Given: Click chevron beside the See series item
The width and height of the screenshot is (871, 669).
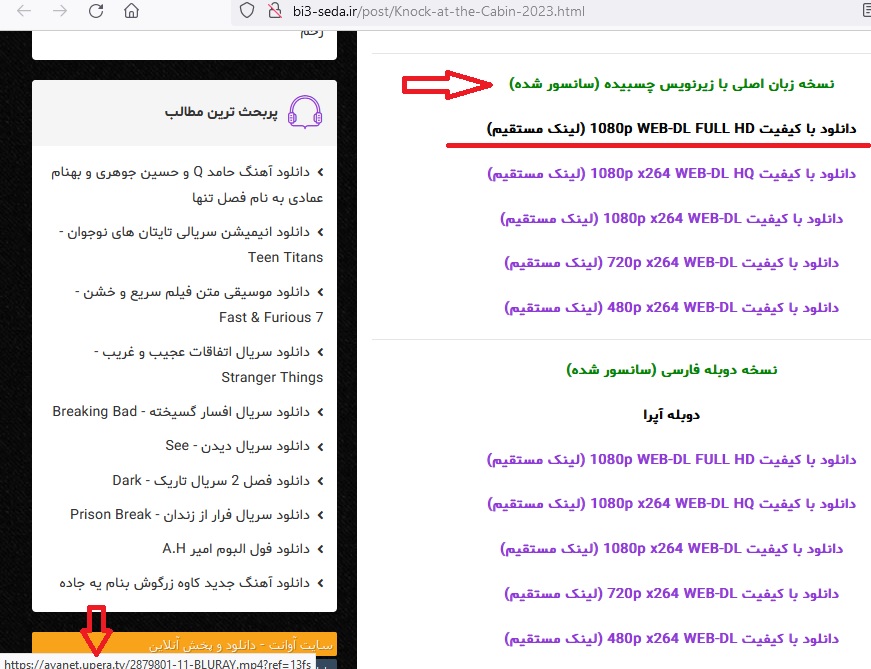Looking at the screenshot, I should coord(321,447).
